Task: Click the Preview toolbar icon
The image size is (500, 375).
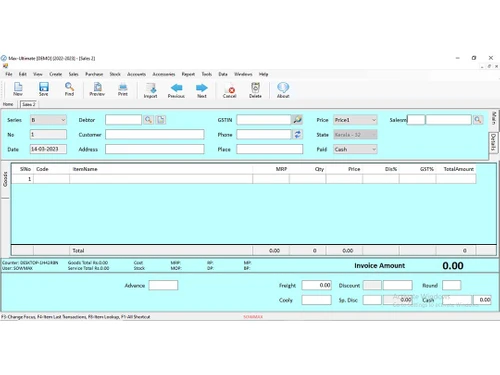Action: point(97,89)
